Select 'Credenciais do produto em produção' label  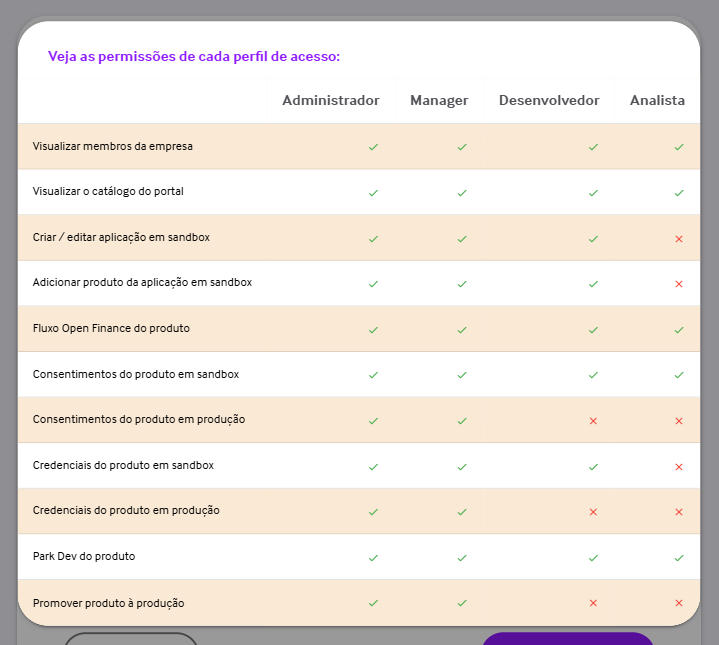point(126,510)
